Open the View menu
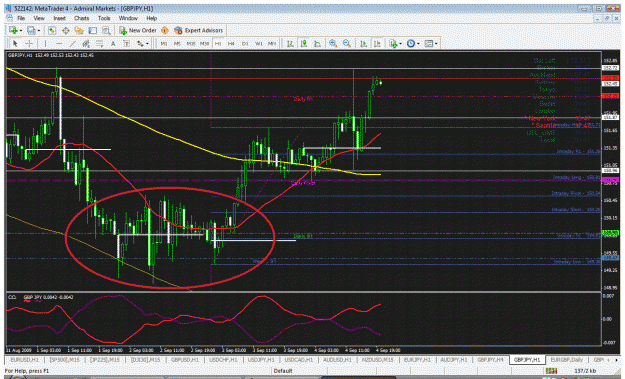This screenshot has width=625, height=379. pos(39,18)
